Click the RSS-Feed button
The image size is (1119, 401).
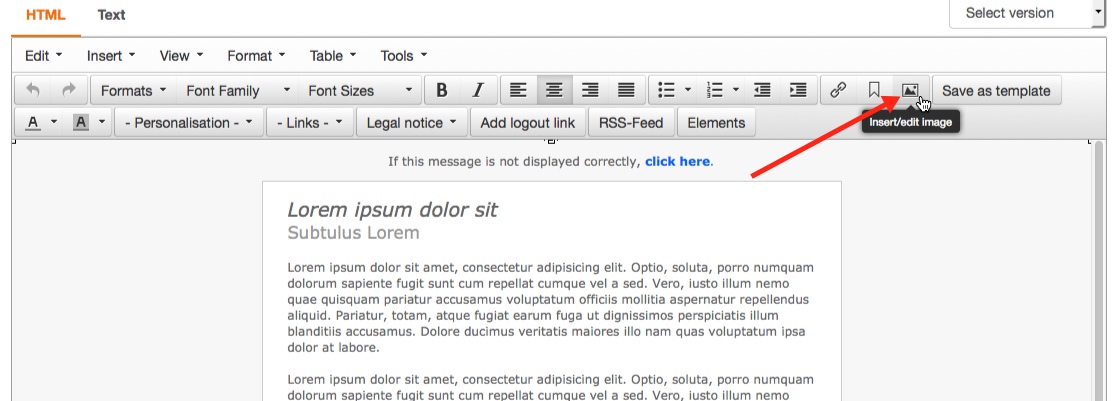point(631,123)
